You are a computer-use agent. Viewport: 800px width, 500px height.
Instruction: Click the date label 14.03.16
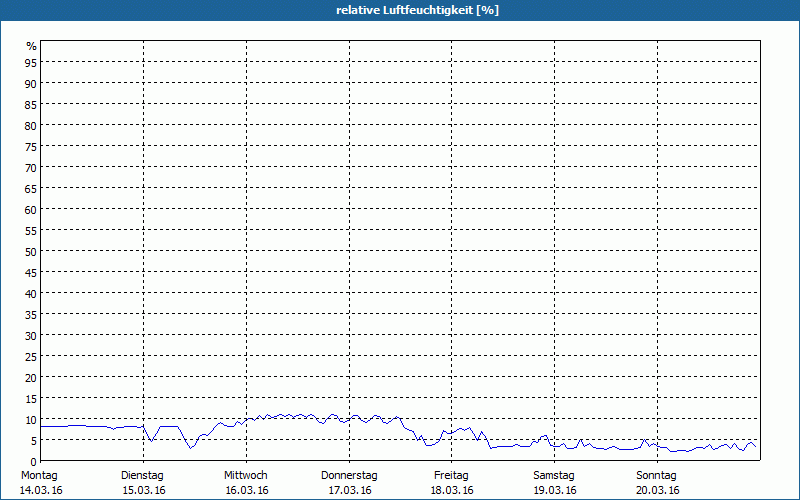40,490
